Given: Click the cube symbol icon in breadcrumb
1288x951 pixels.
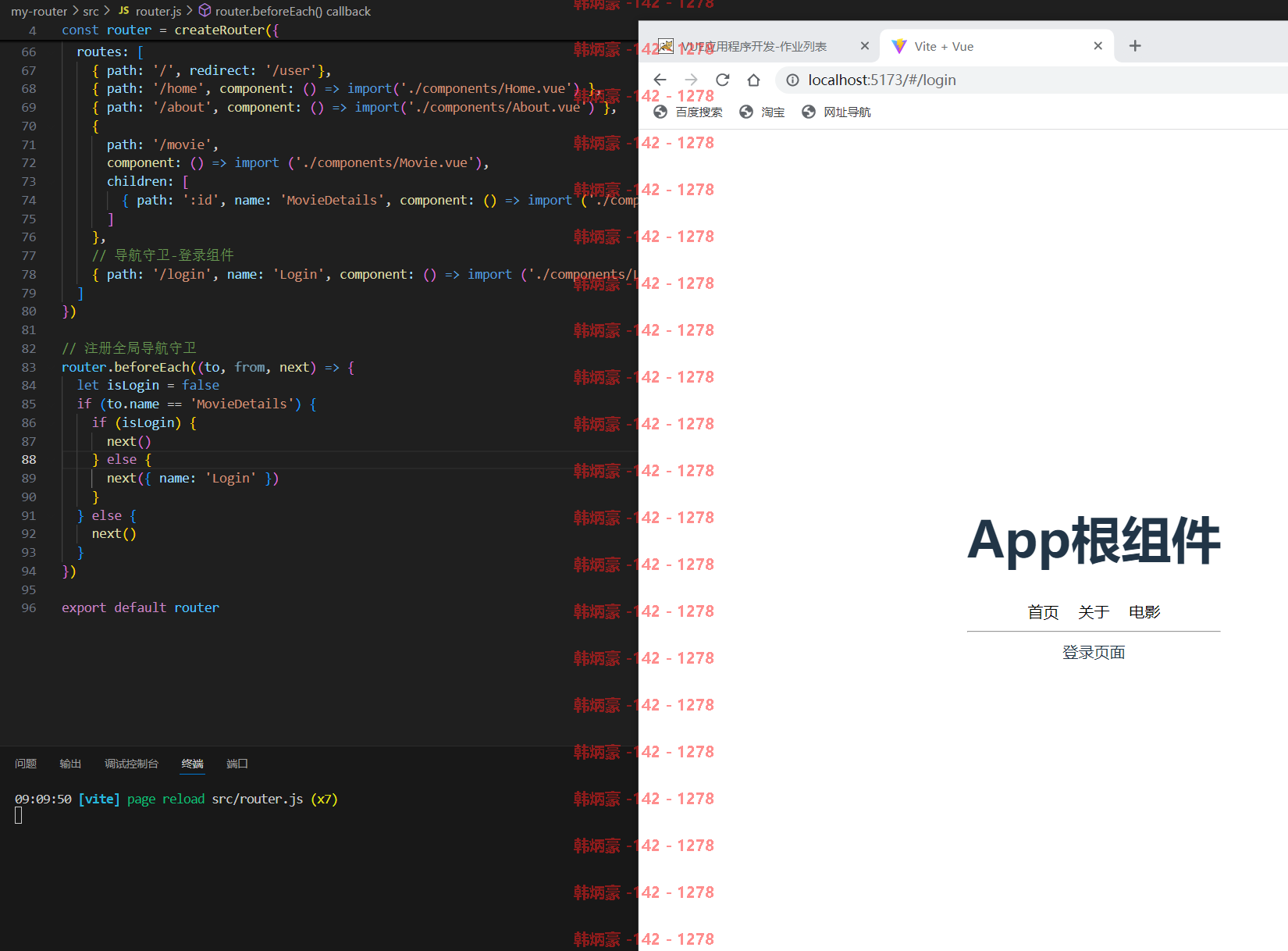Looking at the screenshot, I should 205,10.
